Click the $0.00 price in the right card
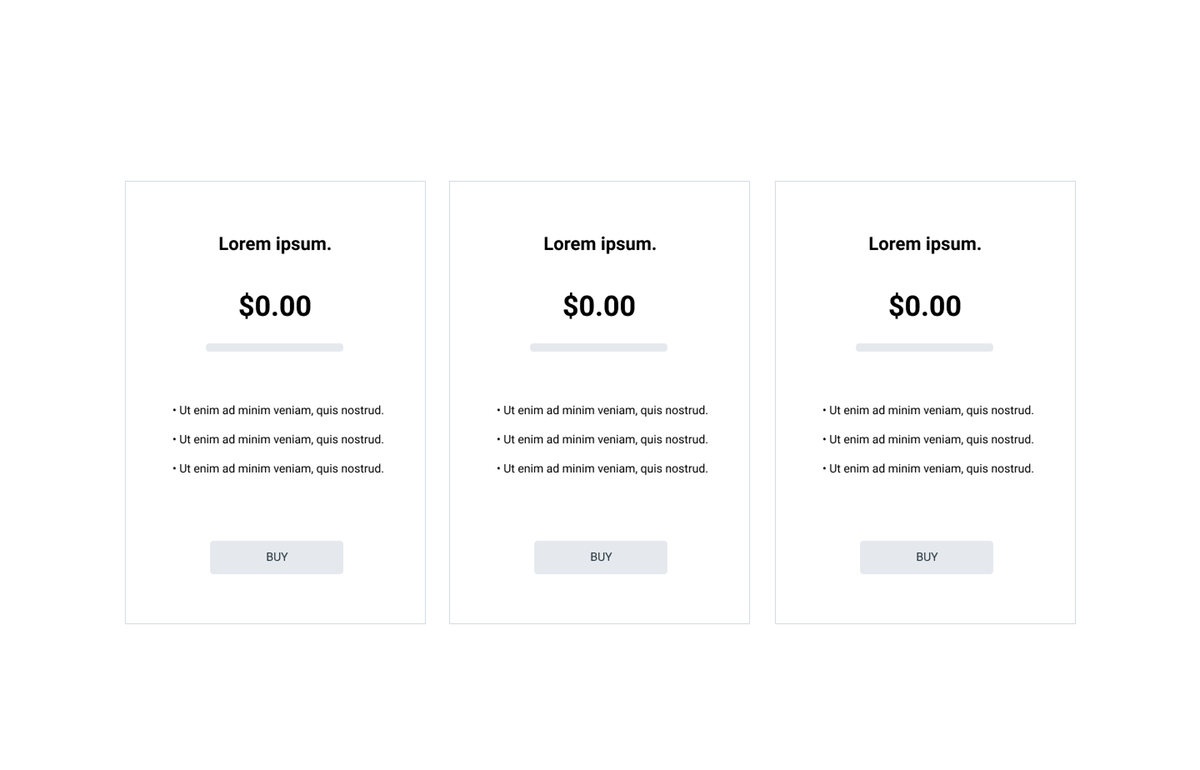This screenshot has height=770, width=1200. 925,306
